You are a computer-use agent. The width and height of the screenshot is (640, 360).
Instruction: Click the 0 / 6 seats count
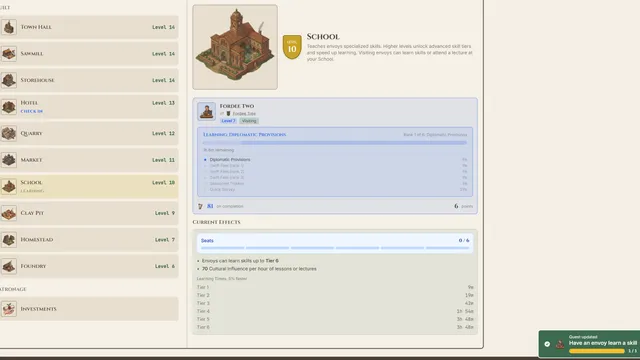(x=464, y=241)
